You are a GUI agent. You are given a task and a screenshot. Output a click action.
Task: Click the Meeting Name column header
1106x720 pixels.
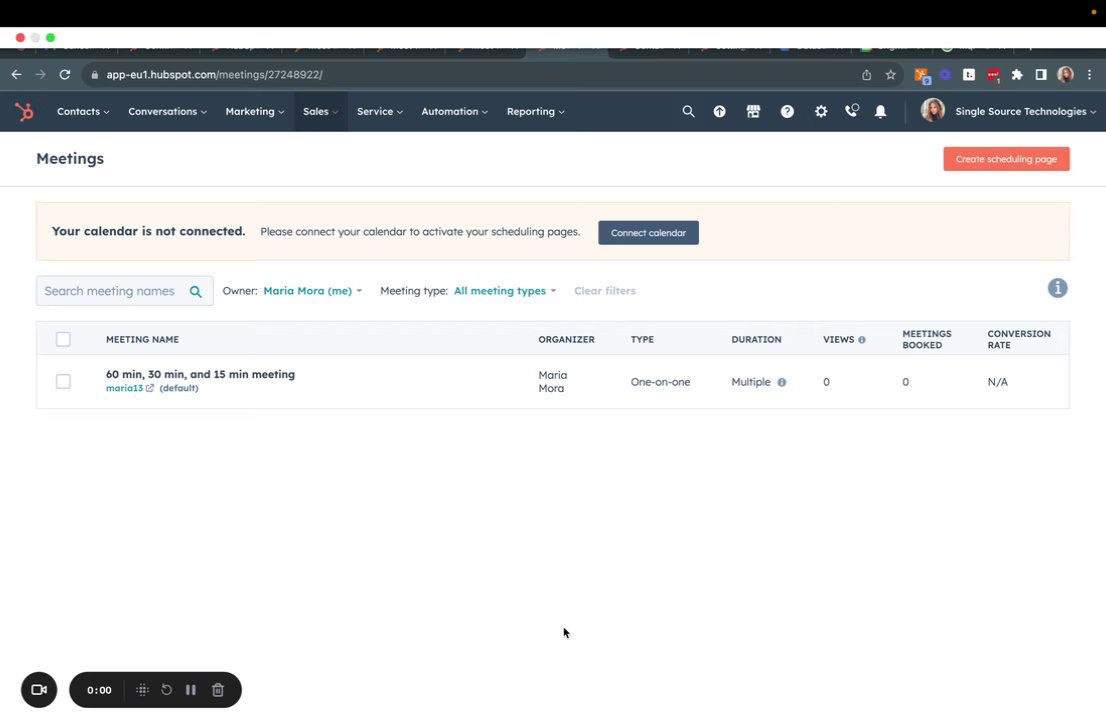[142, 339]
